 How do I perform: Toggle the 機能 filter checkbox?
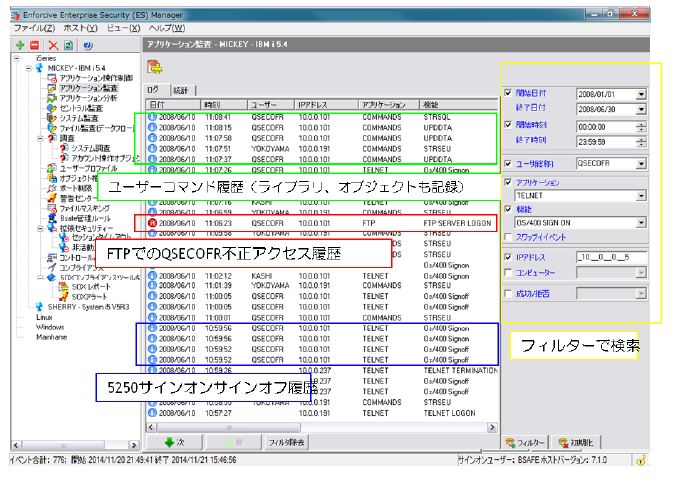point(508,209)
